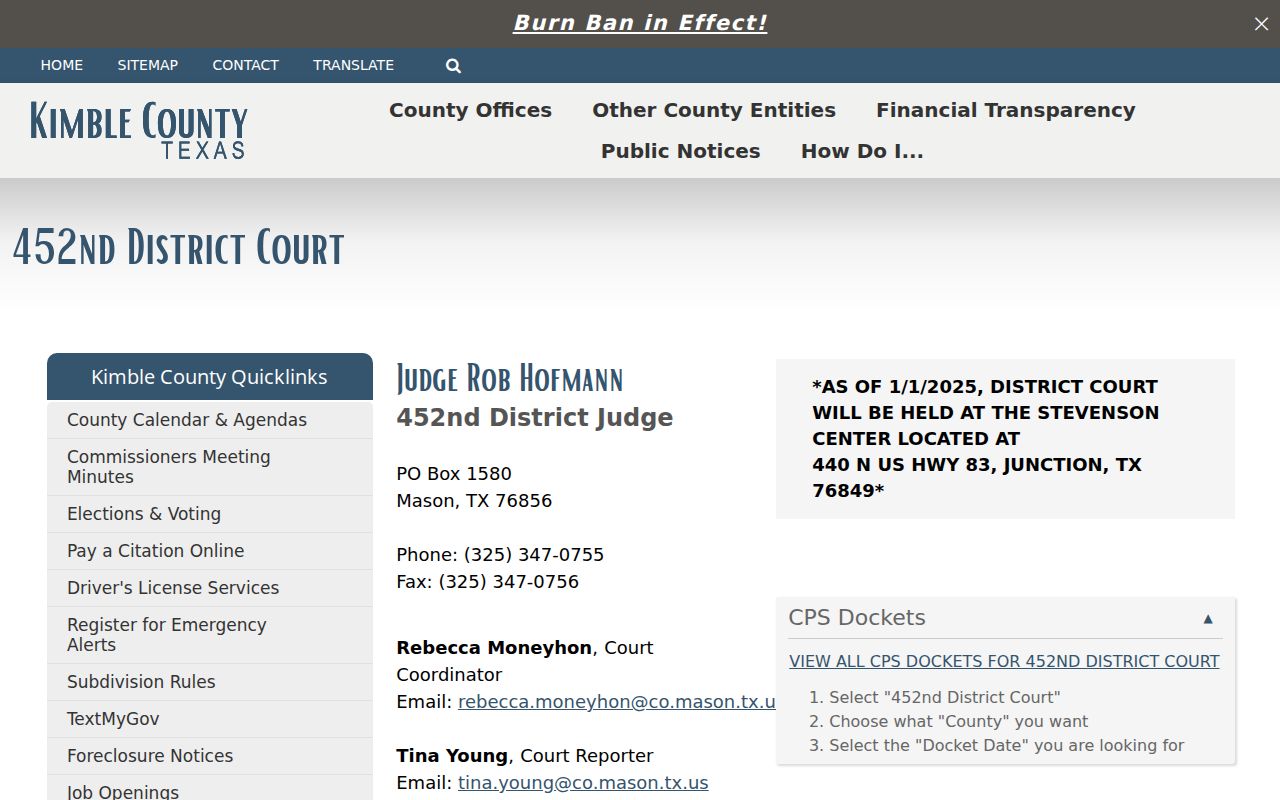Viewport: 1280px width, 800px height.
Task: Open Financial Transparency menu
Action: coord(1006,110)
